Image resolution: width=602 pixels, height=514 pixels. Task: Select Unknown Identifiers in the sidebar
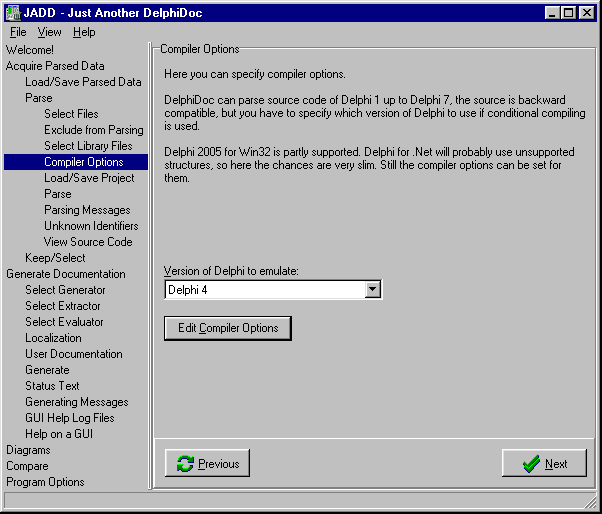coord(91,226)
